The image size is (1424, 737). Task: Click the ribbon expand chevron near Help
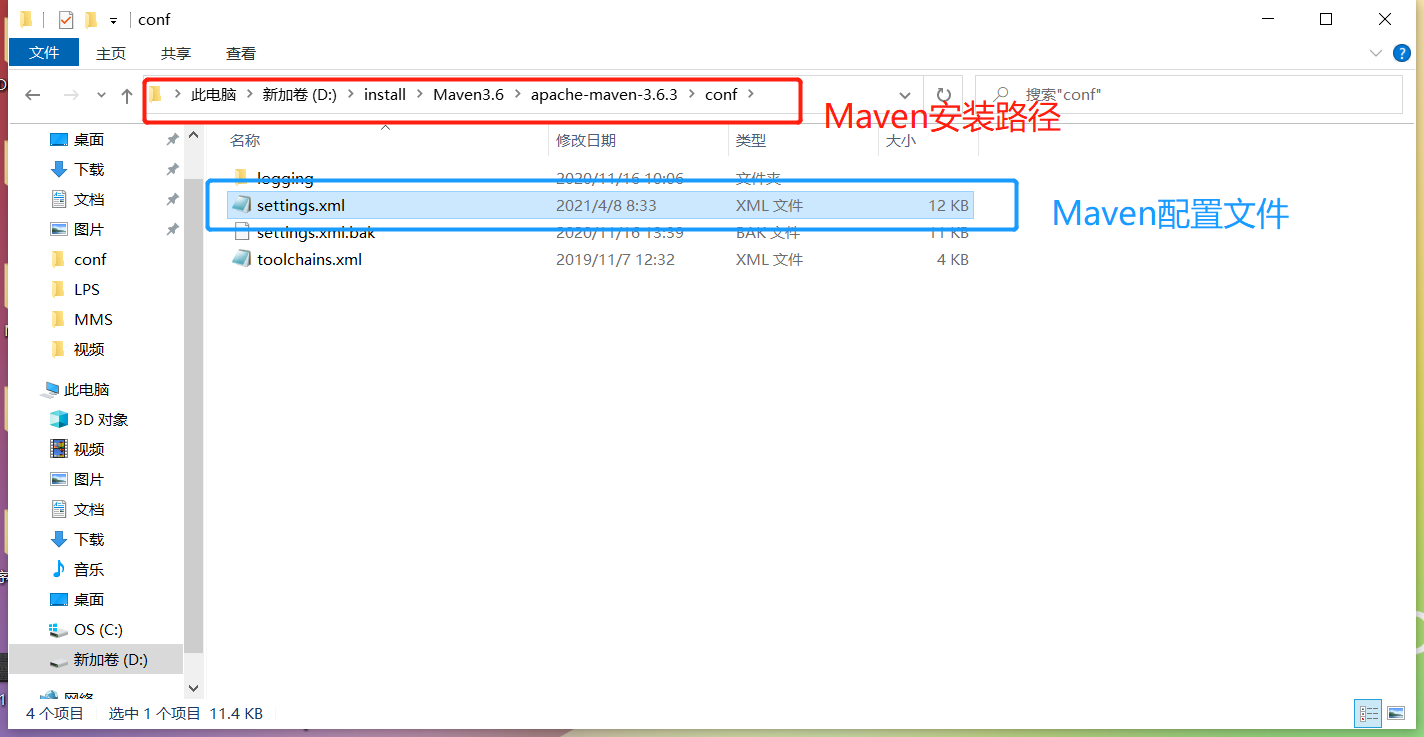1376,53
